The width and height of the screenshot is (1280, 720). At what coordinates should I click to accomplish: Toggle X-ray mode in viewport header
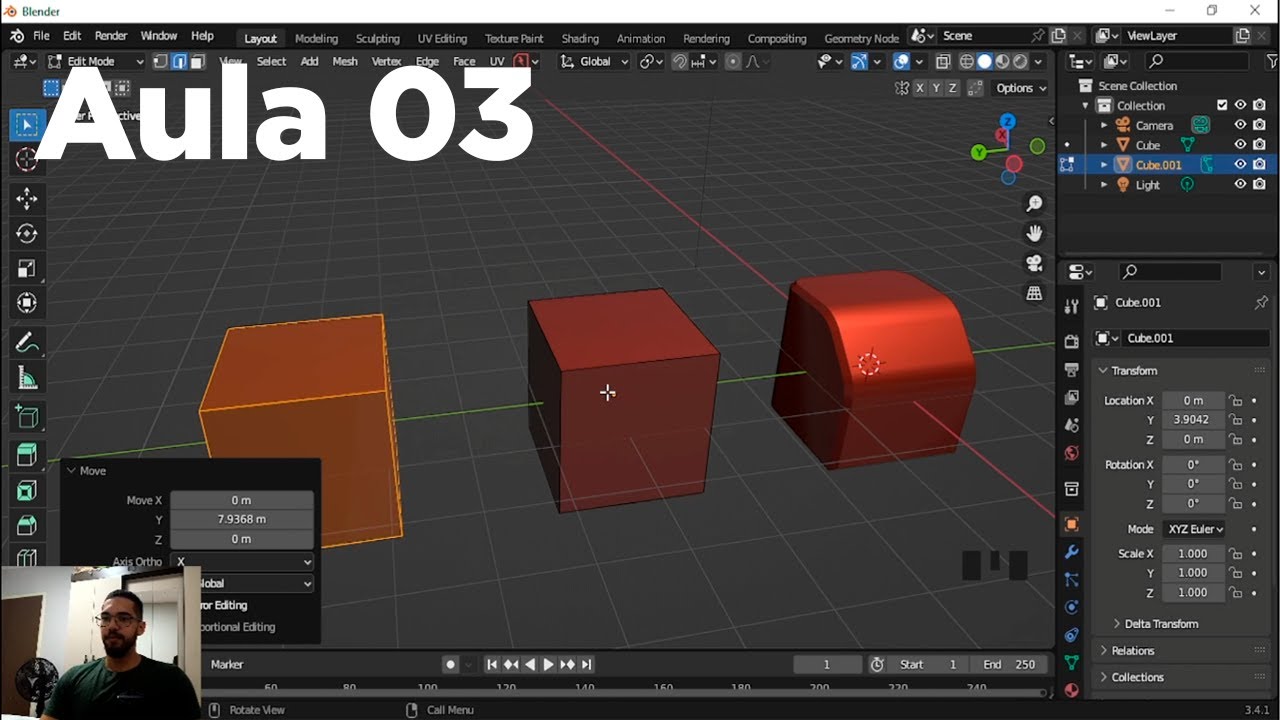tap(942, 62)
